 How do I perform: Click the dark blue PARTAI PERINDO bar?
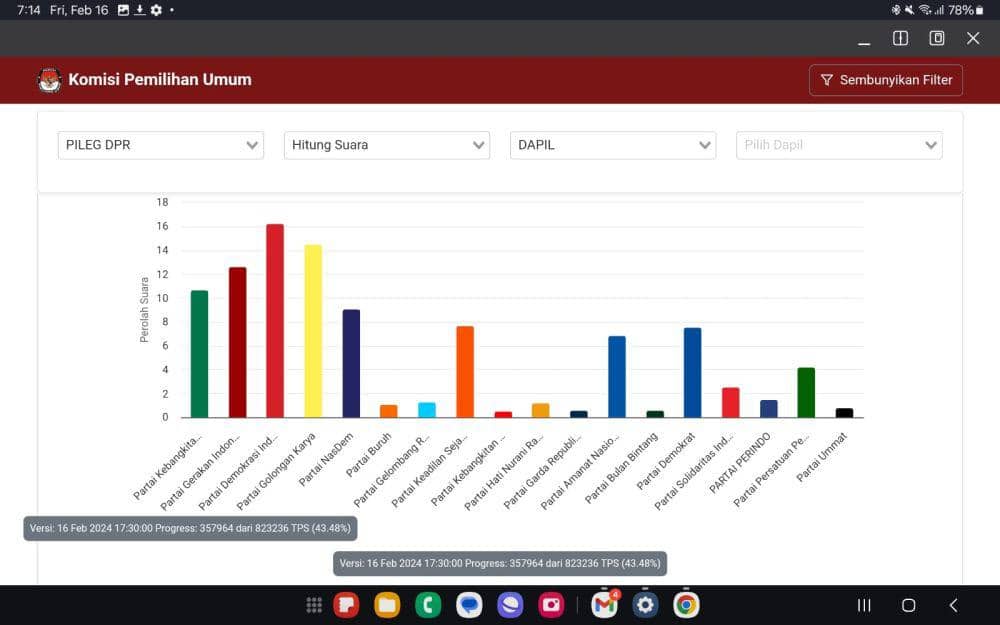[x=768, y=409]
